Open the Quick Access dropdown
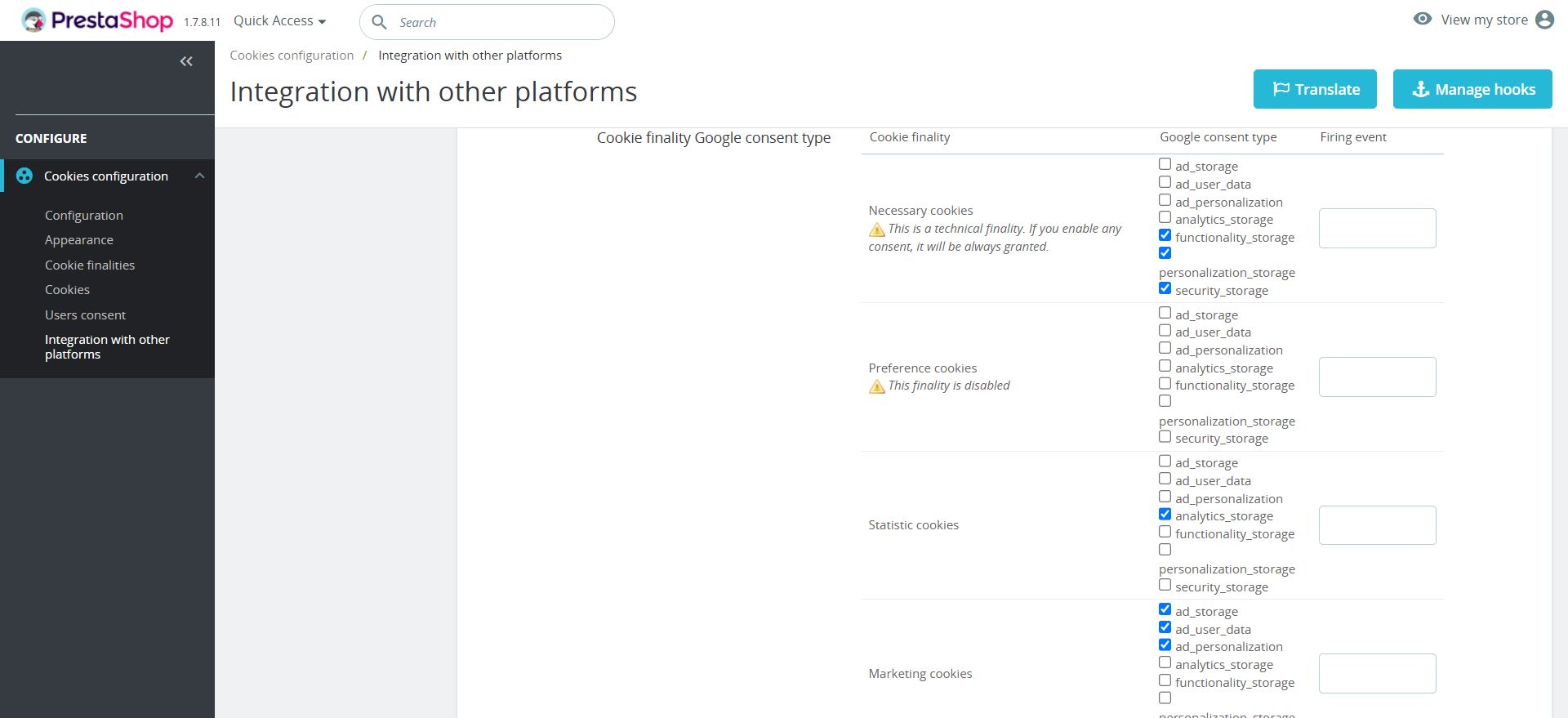Viewport: 1568px width, 718px height. [x=279, y=21]
